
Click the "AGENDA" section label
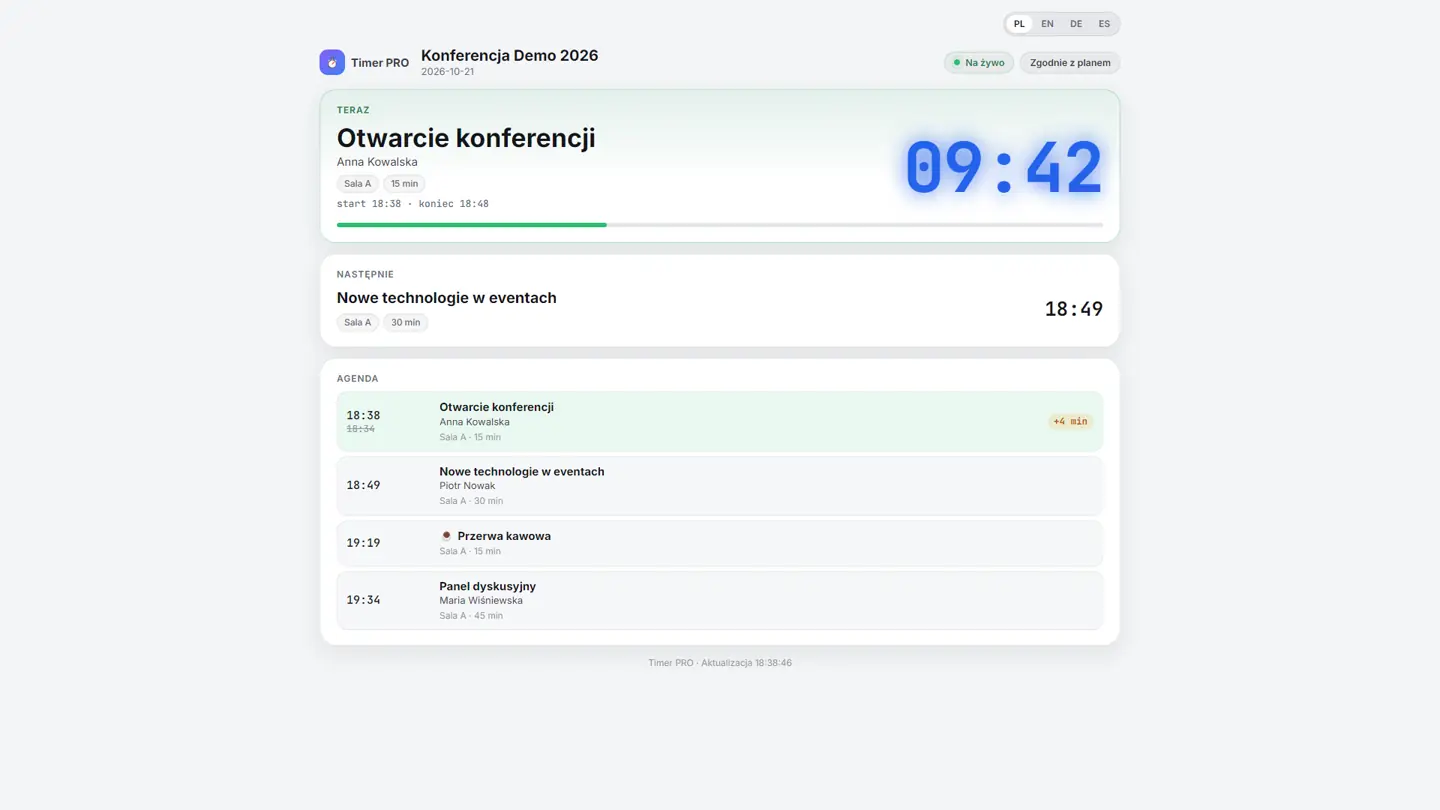pyautogui.click(x=357, y=379)
